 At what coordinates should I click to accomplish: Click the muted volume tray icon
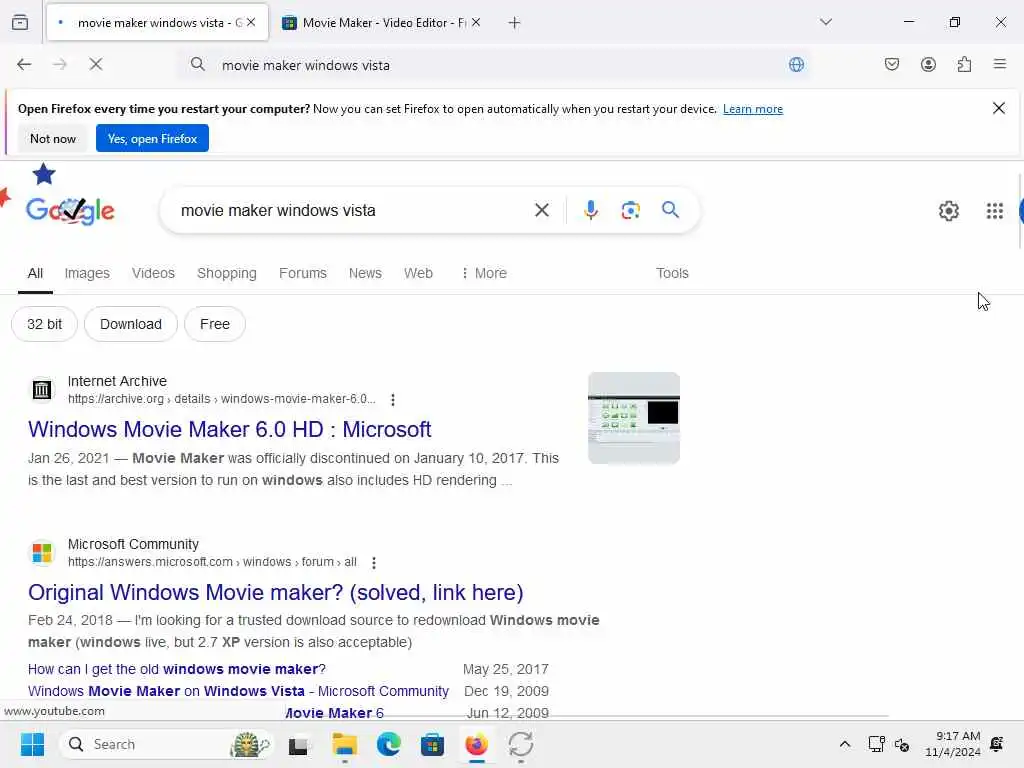[903, 744]
